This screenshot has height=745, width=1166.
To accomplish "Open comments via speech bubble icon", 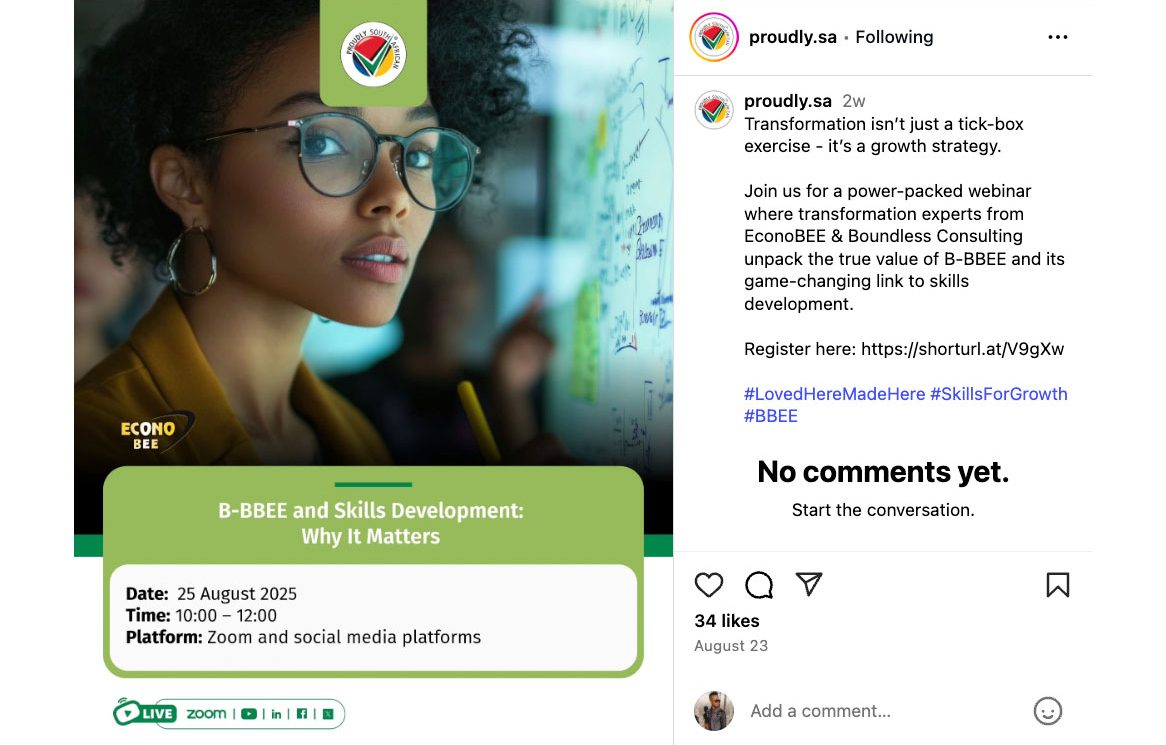I will [758, 585].
